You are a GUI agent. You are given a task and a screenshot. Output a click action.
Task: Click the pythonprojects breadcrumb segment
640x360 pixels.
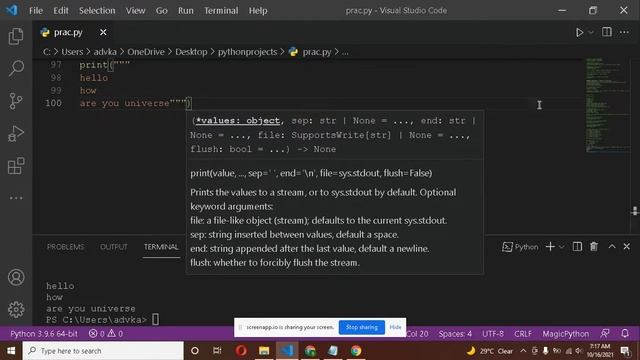coord(247,52)
